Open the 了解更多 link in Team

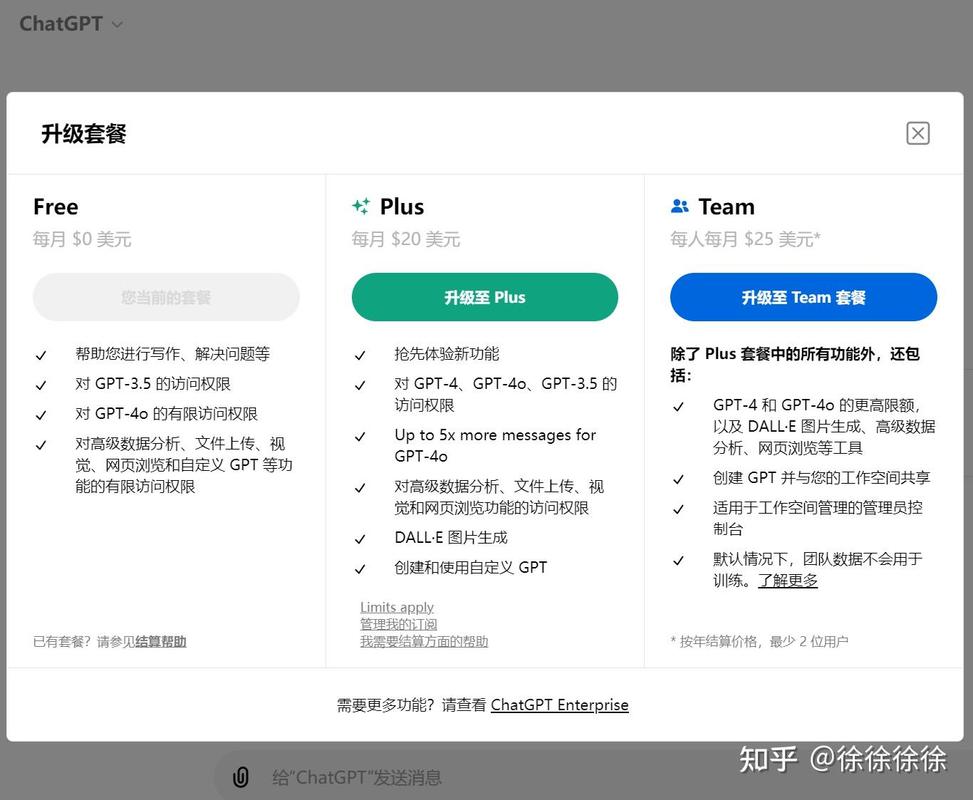[x=787, y=580]
